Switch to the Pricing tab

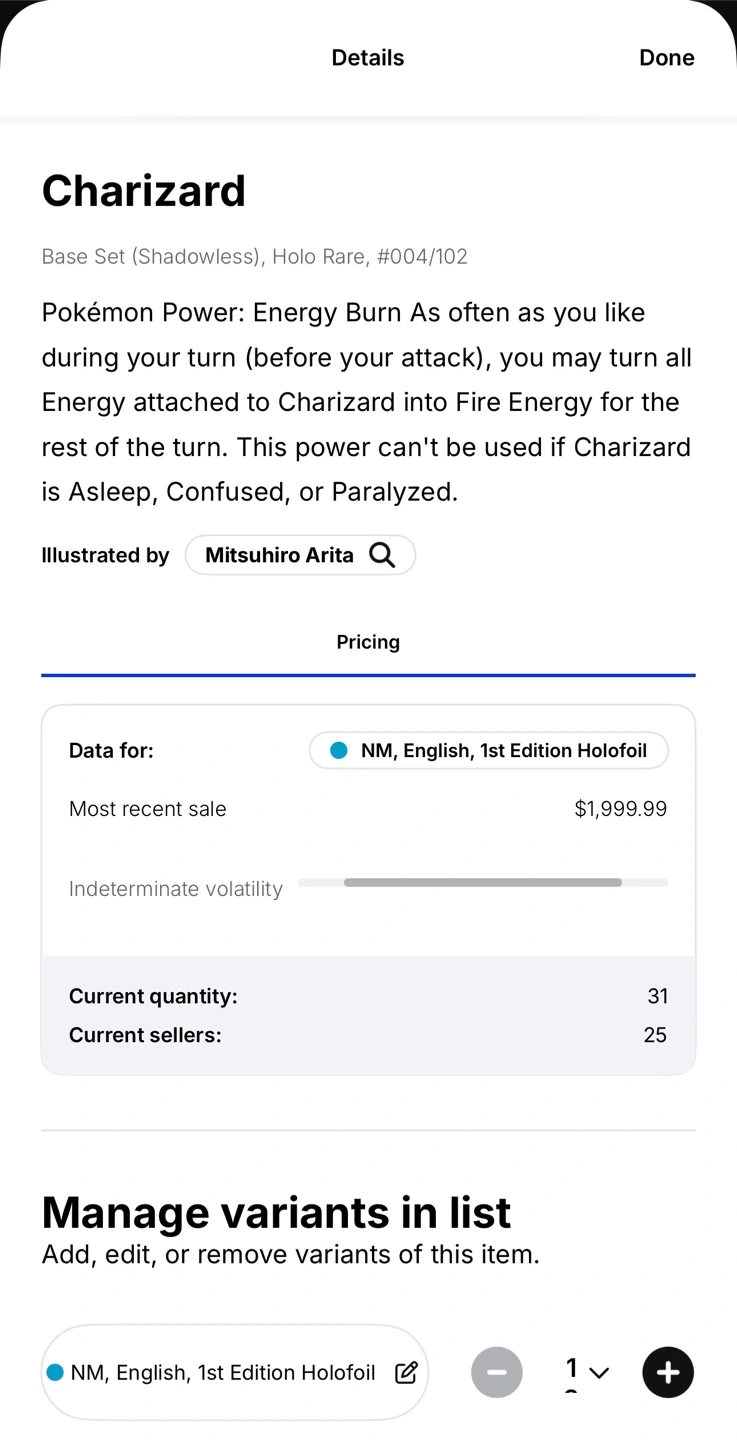click(368, 643)
